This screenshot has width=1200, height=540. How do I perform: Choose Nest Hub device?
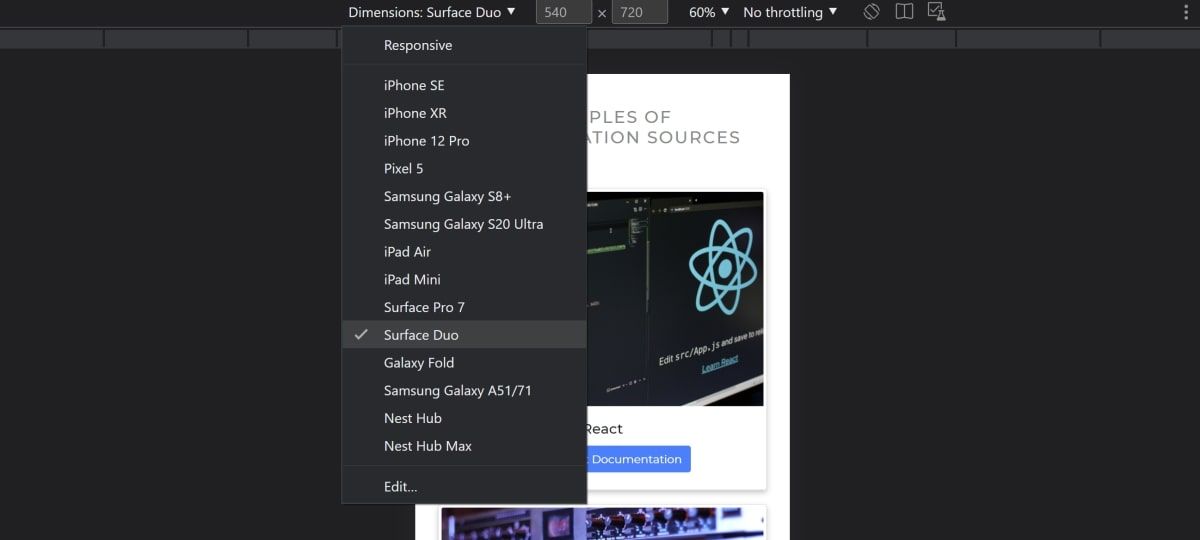(464, 418)
